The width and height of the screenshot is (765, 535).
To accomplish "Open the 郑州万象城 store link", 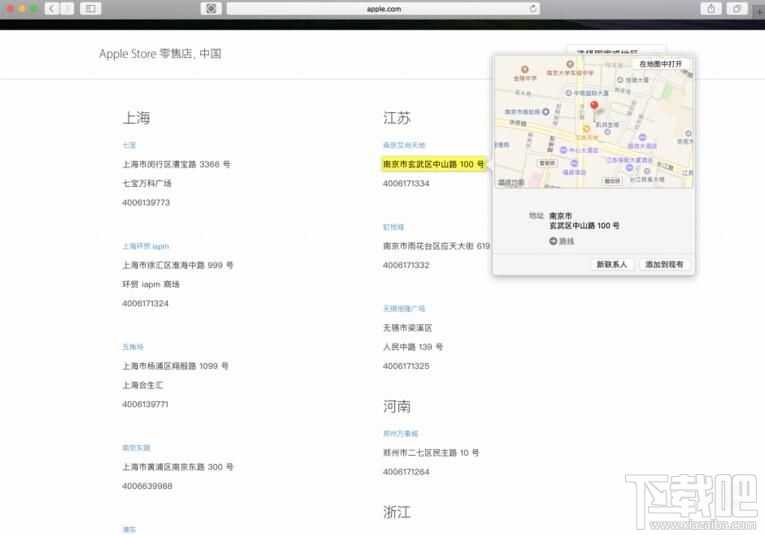I will (400, 434).
